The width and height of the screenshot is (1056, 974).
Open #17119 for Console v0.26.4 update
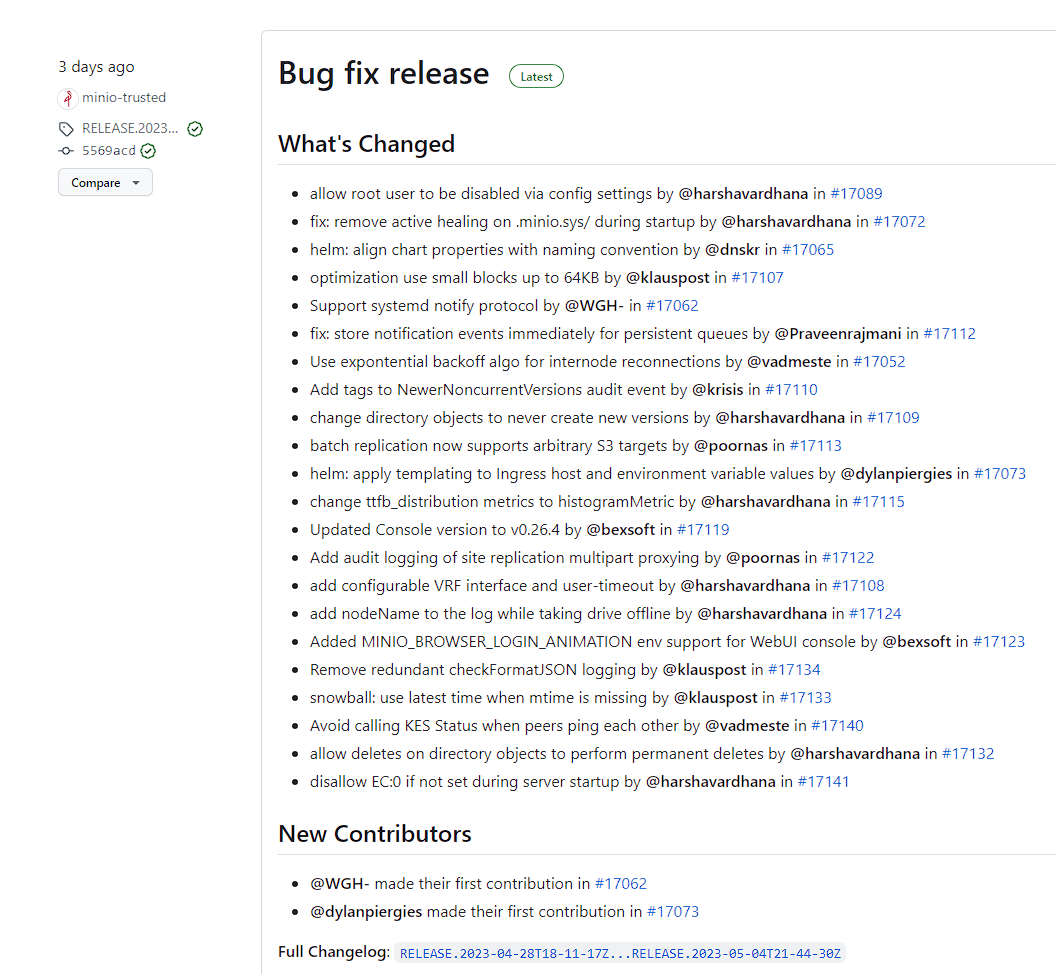[703, 529]
